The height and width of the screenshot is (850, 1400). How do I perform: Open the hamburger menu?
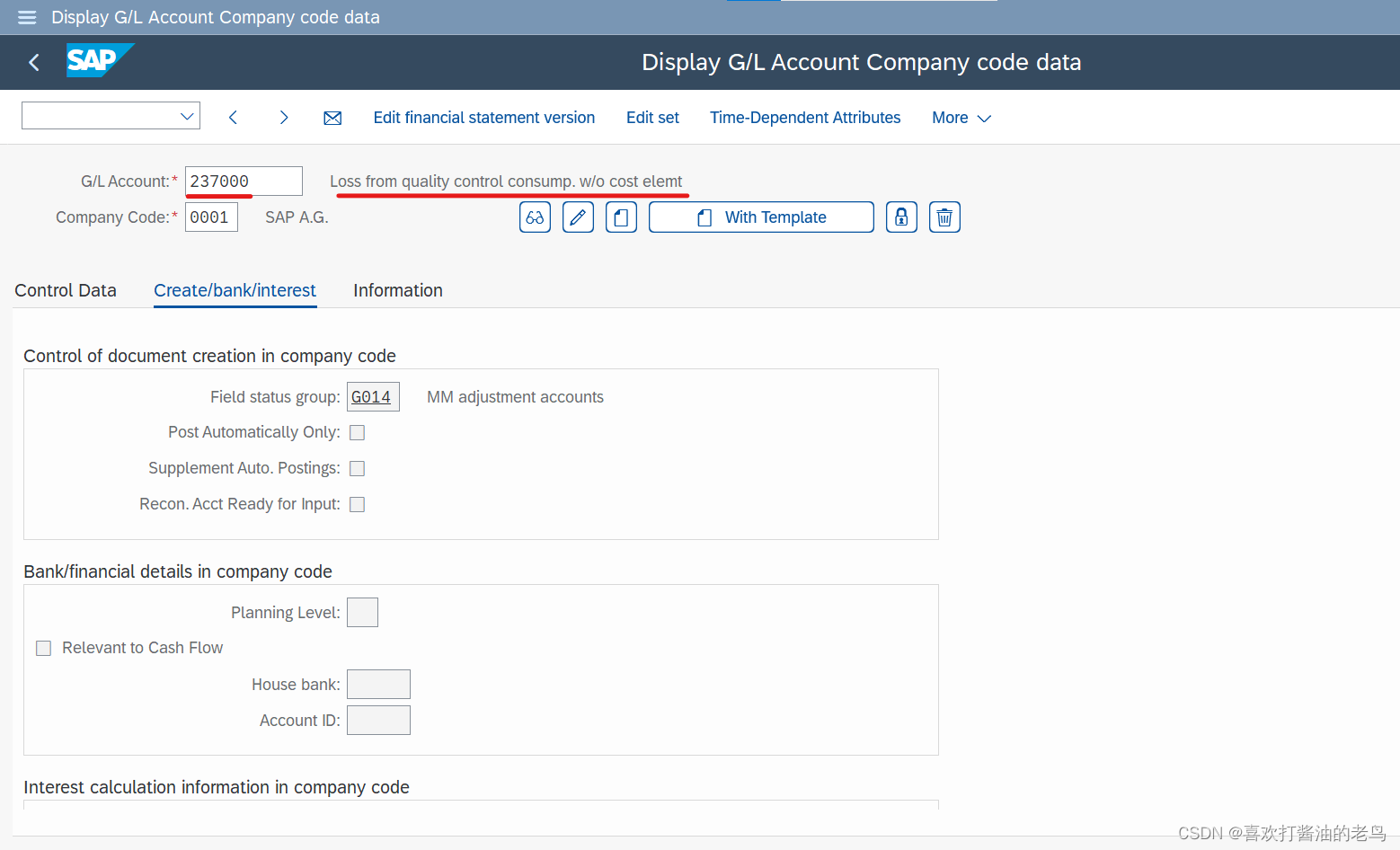[26, 17]
